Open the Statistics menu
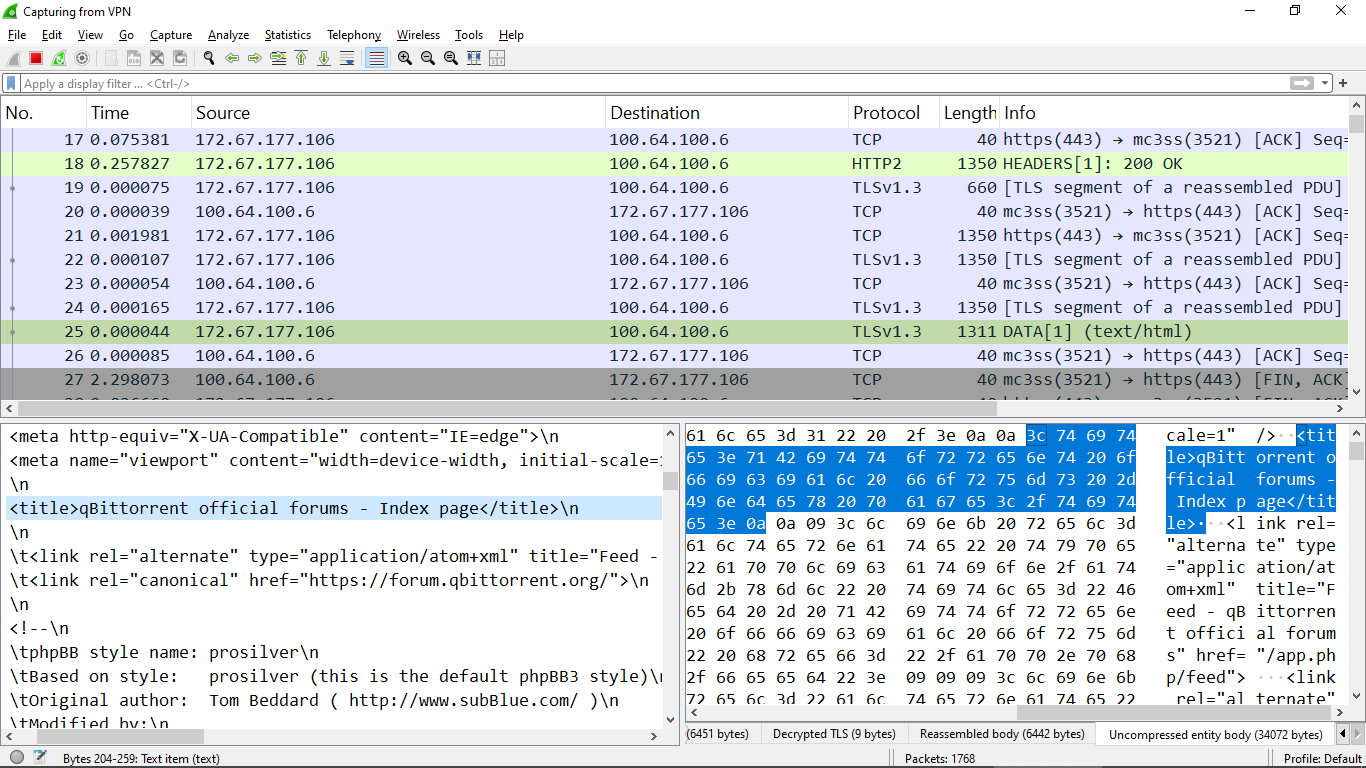Image resolution: width=1366 pixels, height=768 pixels. coord(288,35)
